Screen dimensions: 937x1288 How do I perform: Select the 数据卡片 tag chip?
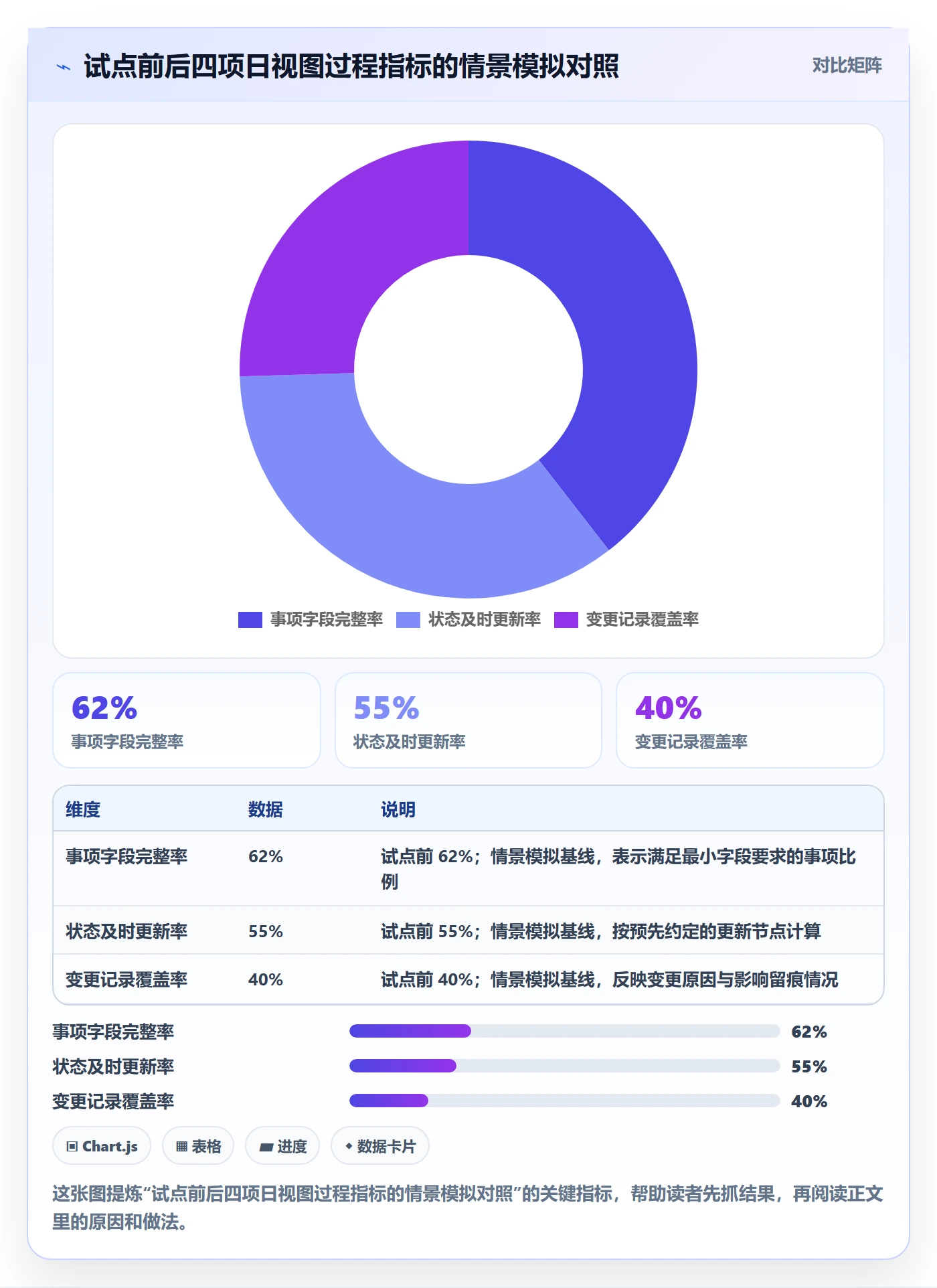[x=380, y=1146]
